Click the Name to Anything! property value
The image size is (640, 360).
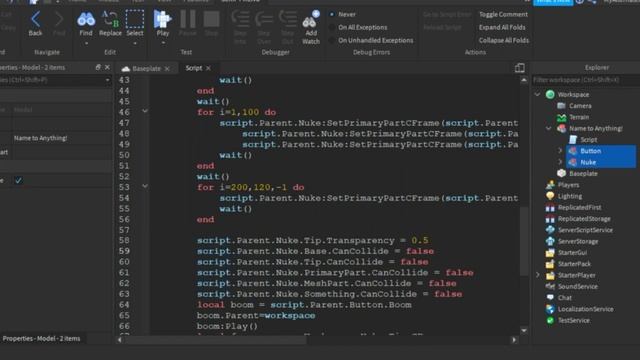tap(40, 138)
